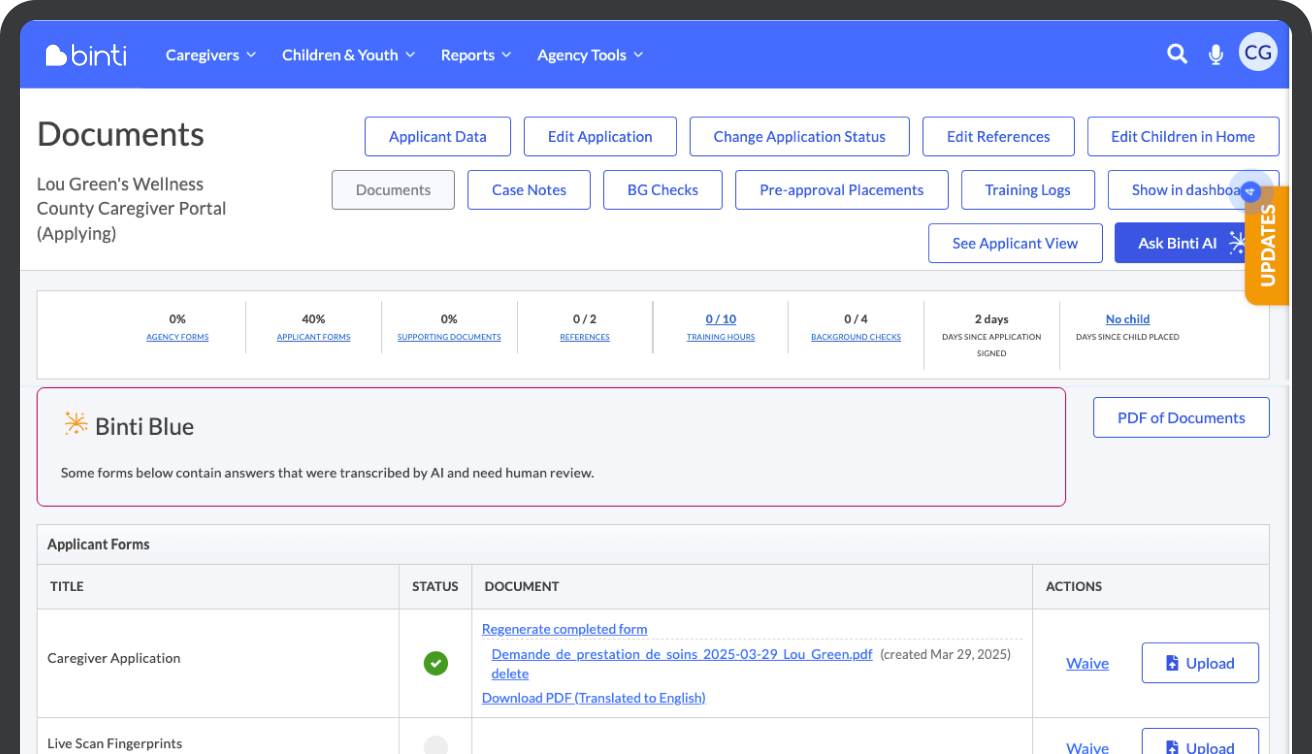Open Demande_de_prestation_de_soins PDF link
Viewport: 1312px width, 754px height.
click(x=682, y=654)
